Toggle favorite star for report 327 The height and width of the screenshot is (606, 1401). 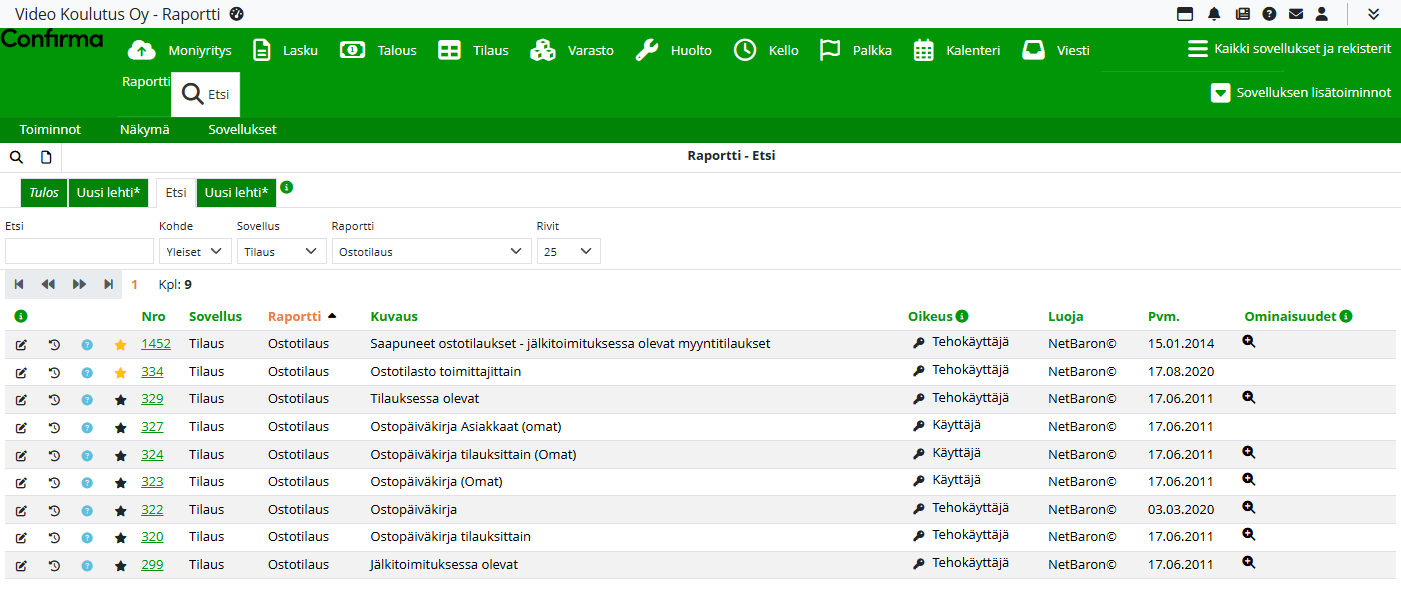point(121,428)
